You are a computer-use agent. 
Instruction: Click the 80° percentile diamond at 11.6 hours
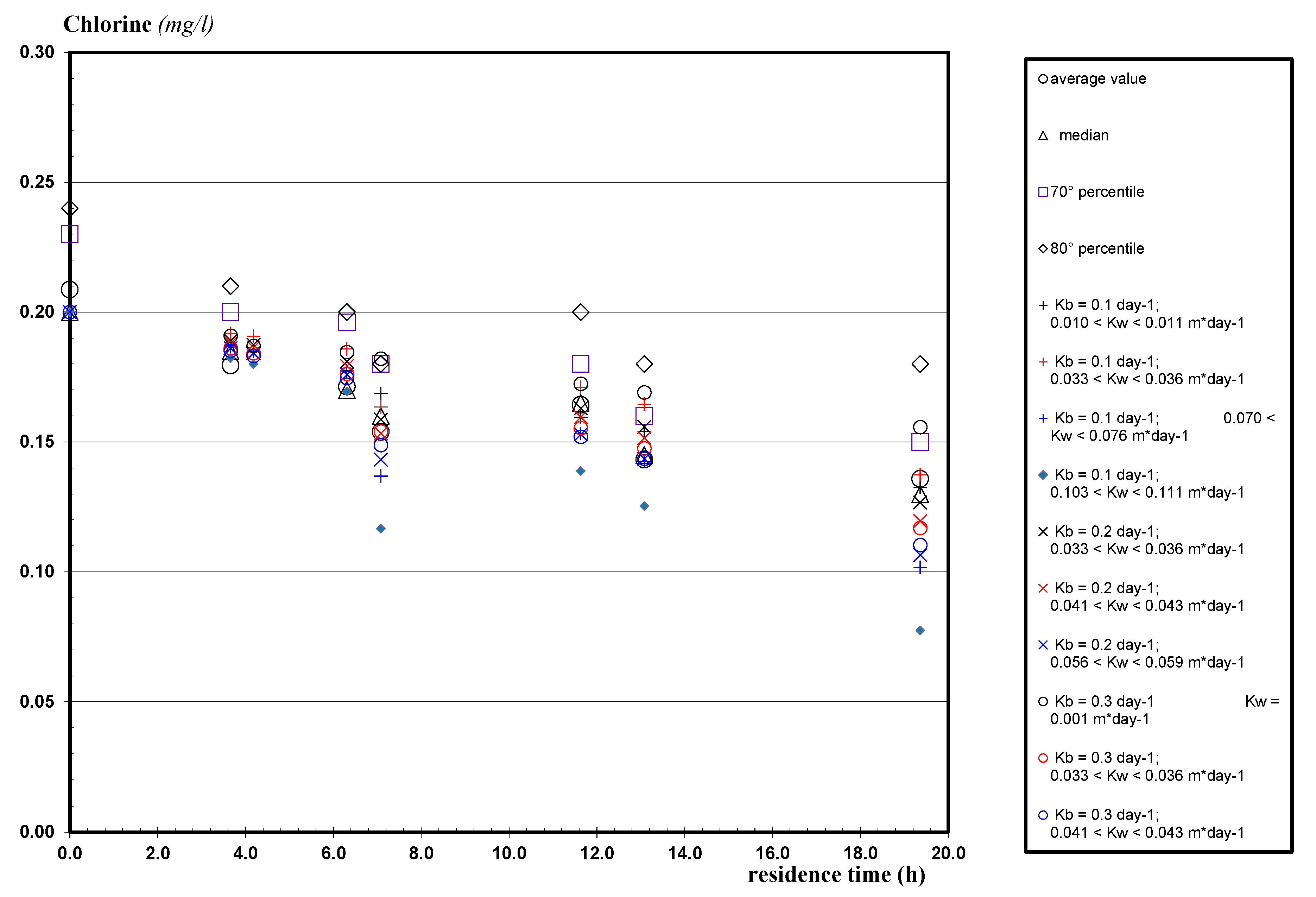pyautogui.click(x=581, y=312)
